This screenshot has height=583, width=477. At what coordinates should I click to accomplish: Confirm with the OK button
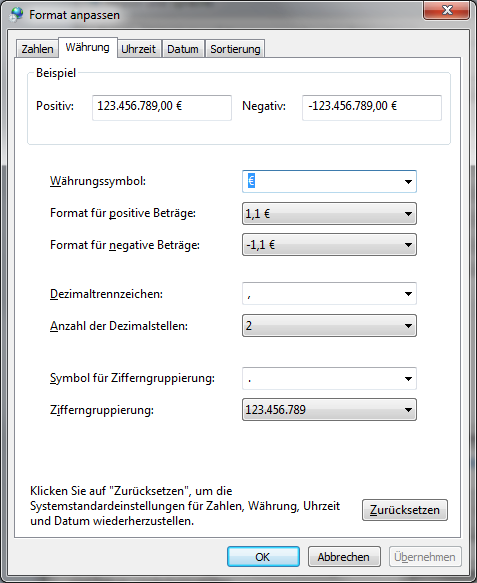tap(263, 557)
